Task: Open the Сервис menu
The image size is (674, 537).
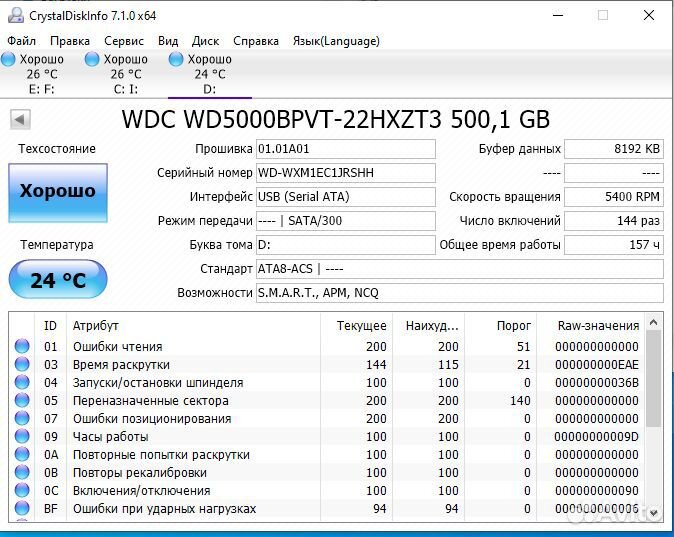Action: pyautogui.click(x=124, y=41)
